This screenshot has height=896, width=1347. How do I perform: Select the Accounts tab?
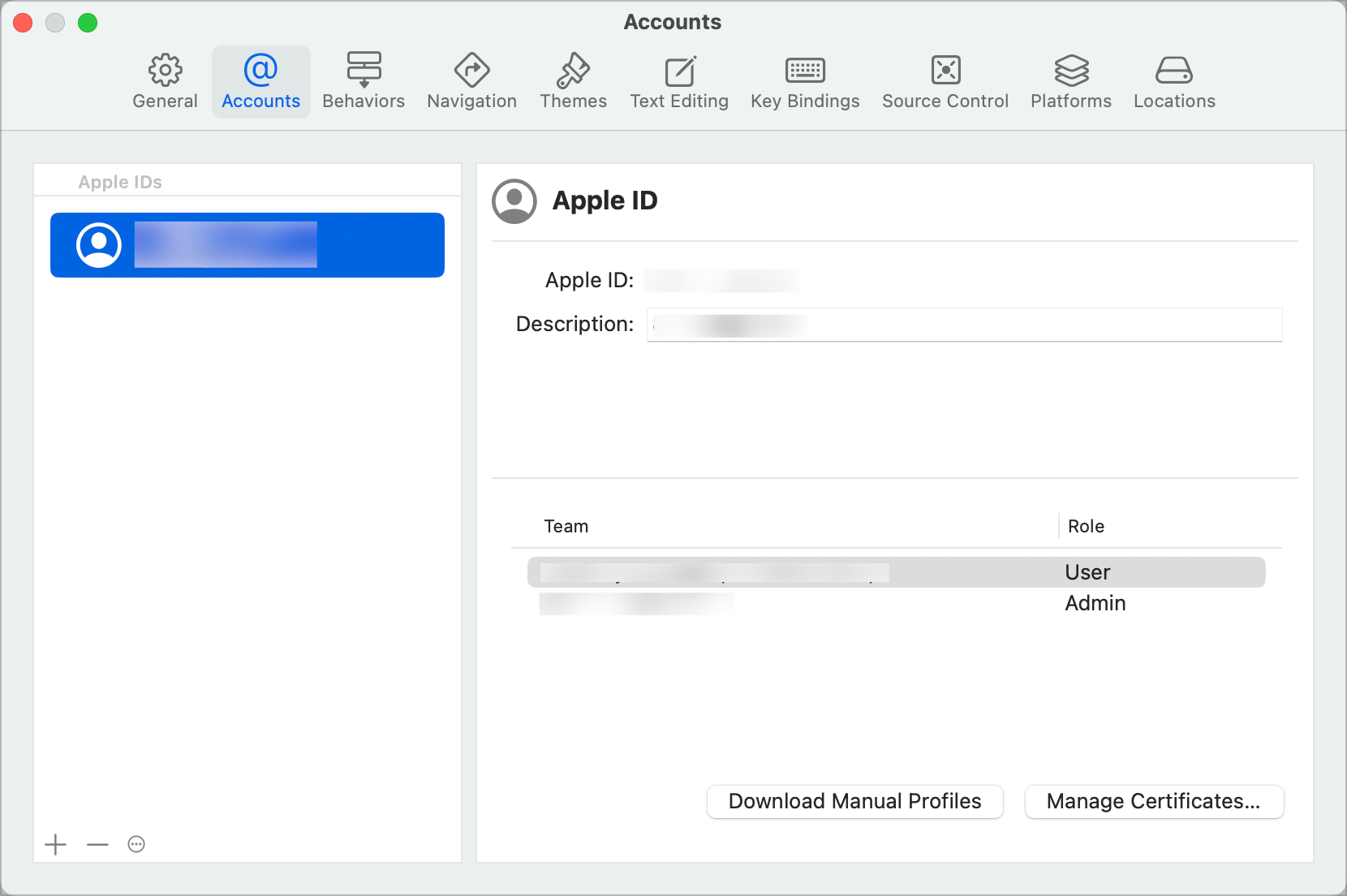coord(260,82)
